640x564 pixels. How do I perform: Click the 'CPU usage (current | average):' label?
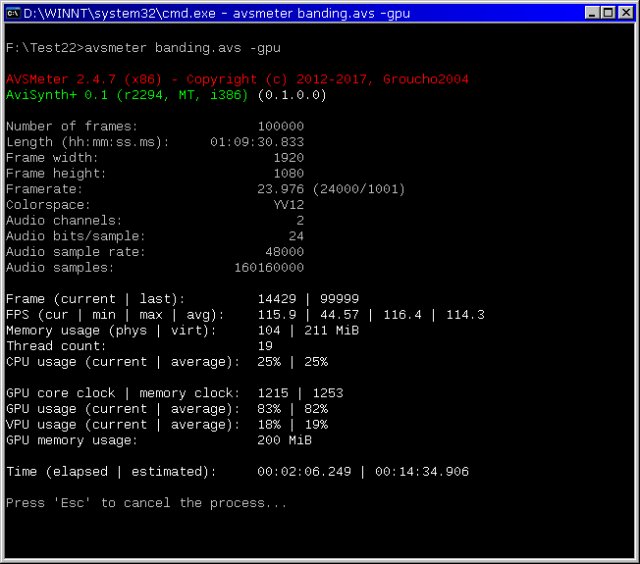[123, 362]
